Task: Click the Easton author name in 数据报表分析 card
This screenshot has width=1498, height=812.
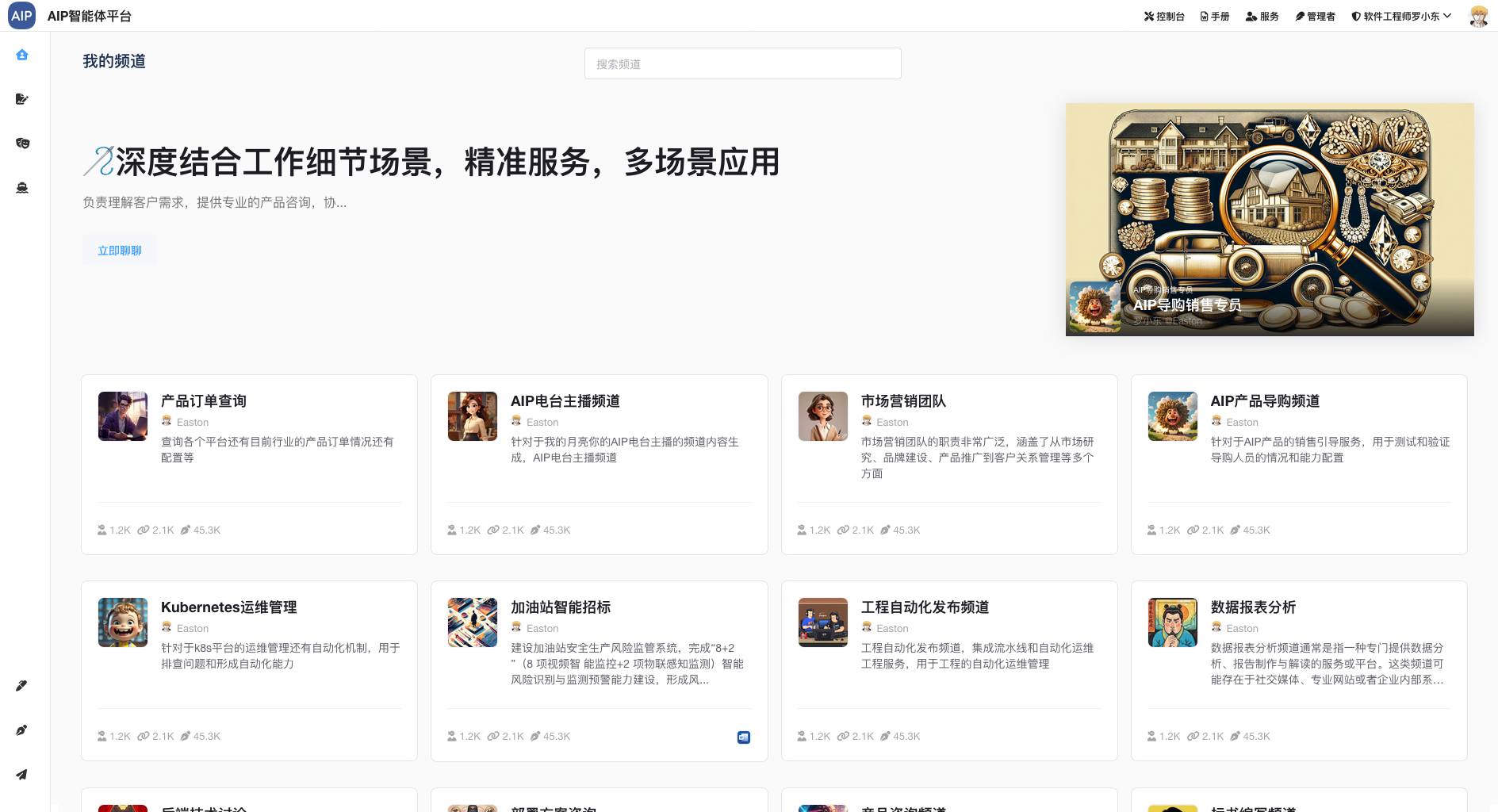Action: click(1243, 629)
